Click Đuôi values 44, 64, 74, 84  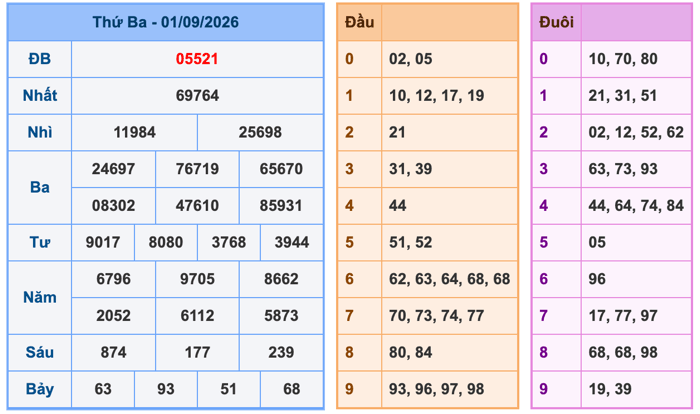636,205
